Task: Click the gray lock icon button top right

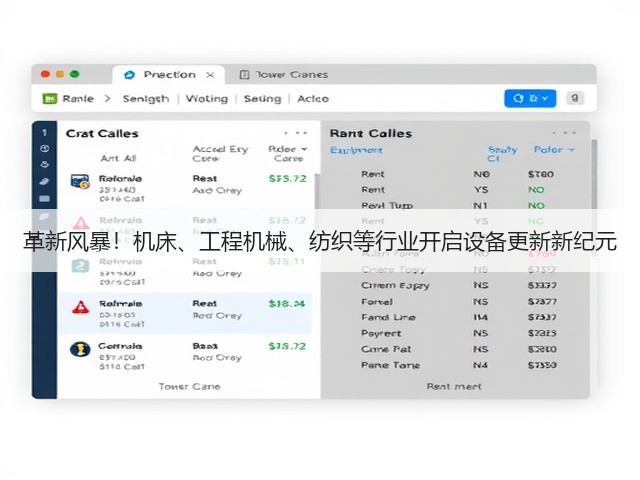Action: click(x=575, y=98)
